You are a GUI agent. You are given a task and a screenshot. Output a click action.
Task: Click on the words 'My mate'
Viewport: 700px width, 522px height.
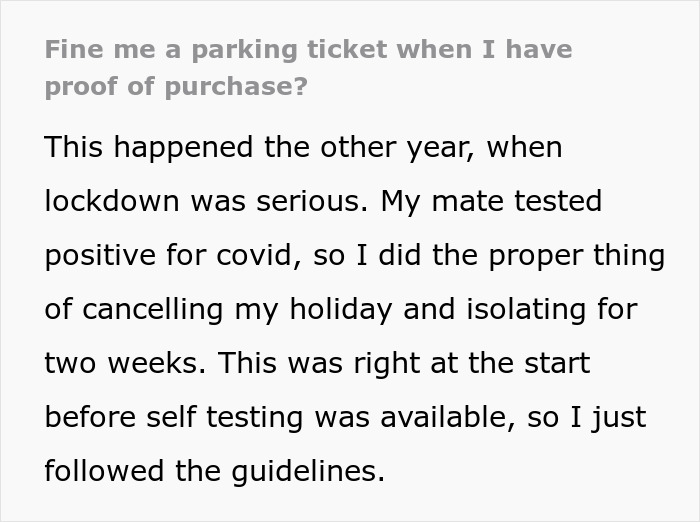[423, 201]
